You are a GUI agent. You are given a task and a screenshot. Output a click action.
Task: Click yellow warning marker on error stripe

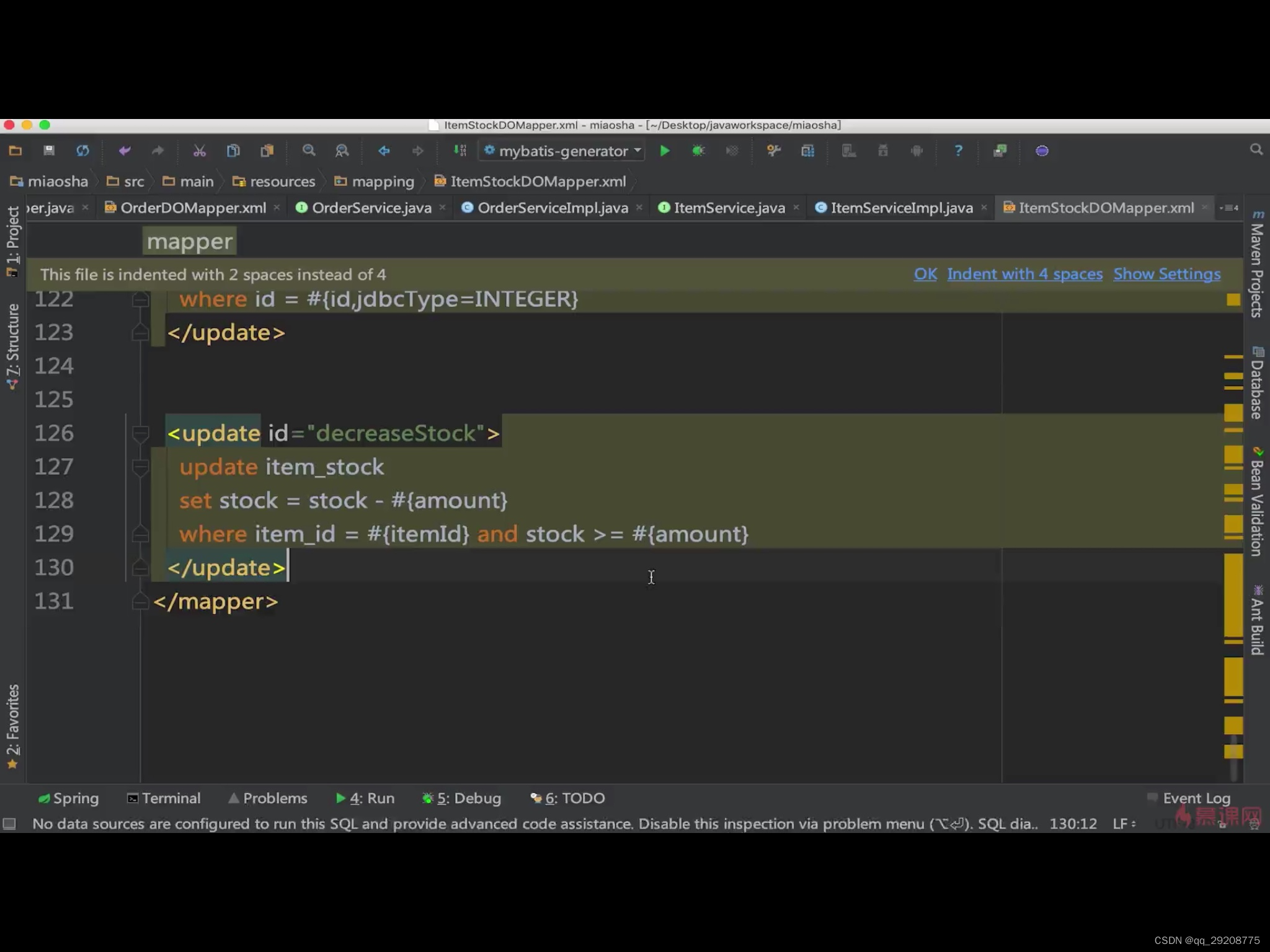click(x=1233, y=300)
